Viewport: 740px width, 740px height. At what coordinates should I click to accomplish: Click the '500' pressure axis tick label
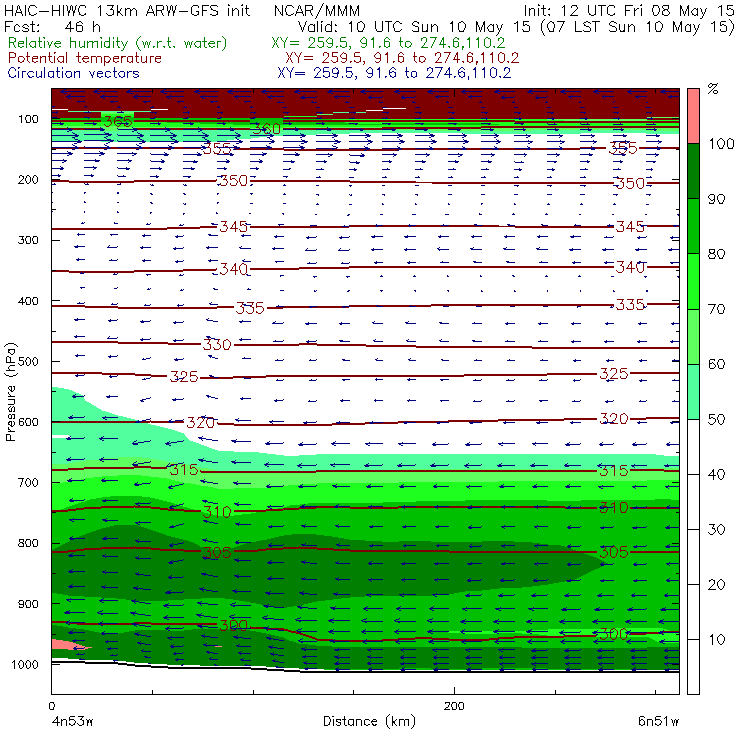point(28,362)
